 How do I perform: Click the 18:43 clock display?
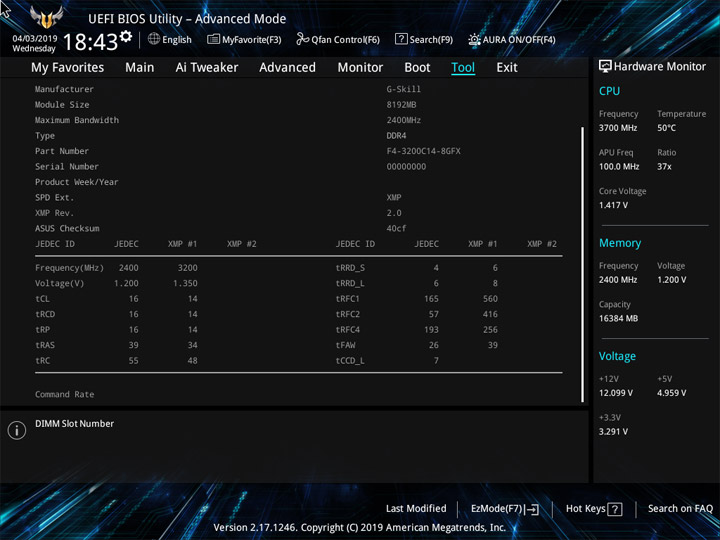click(x=90, y=42)
